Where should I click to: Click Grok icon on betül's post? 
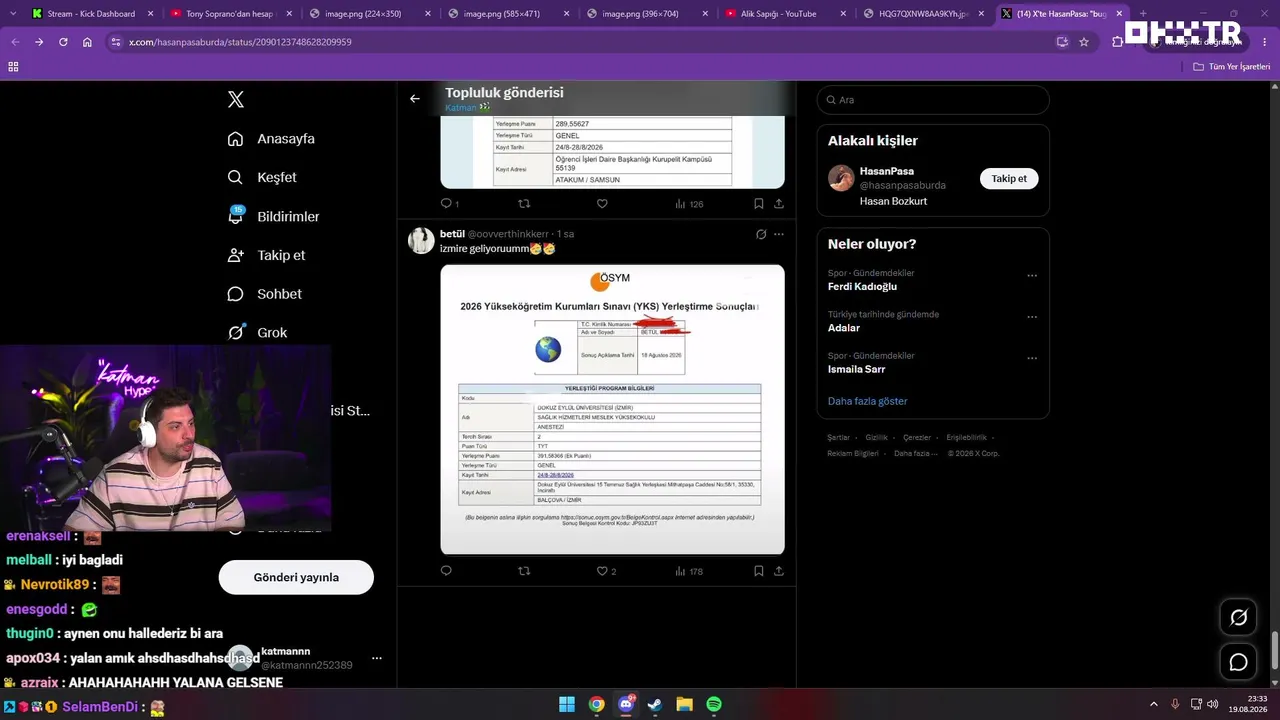click(761, 234)
